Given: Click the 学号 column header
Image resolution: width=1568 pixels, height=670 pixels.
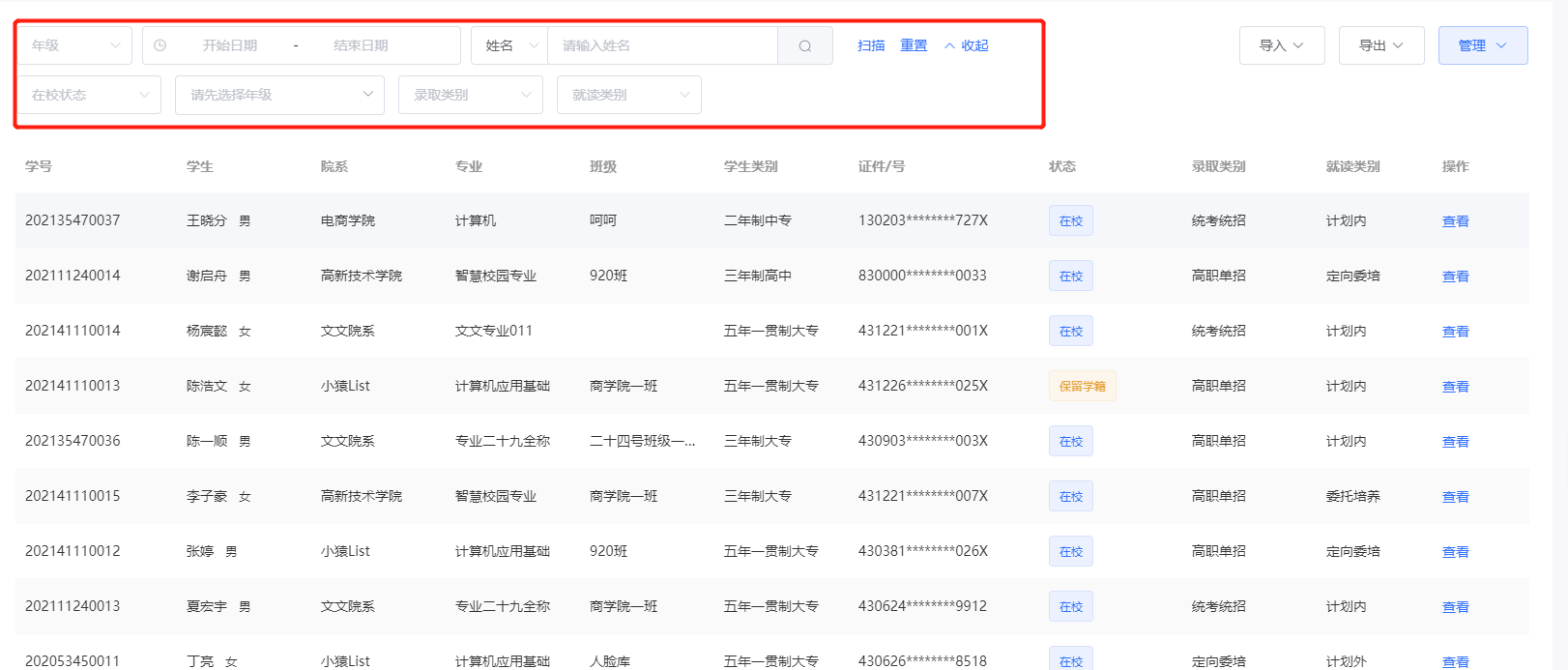Looking at the screenshot, I should [x=39, y=166].
